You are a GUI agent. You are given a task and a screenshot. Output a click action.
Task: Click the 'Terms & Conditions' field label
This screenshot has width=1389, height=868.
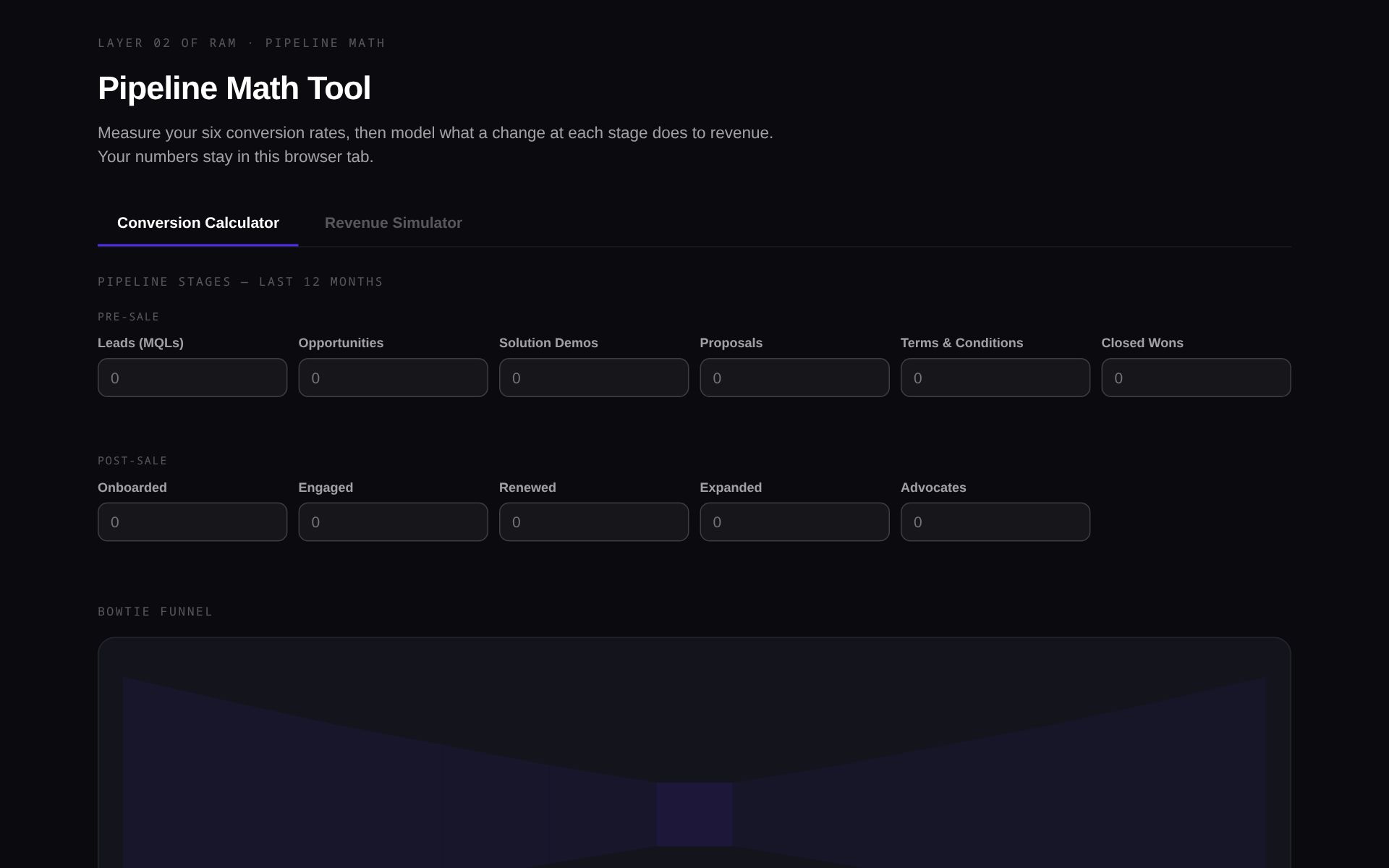tap(961, 343)
